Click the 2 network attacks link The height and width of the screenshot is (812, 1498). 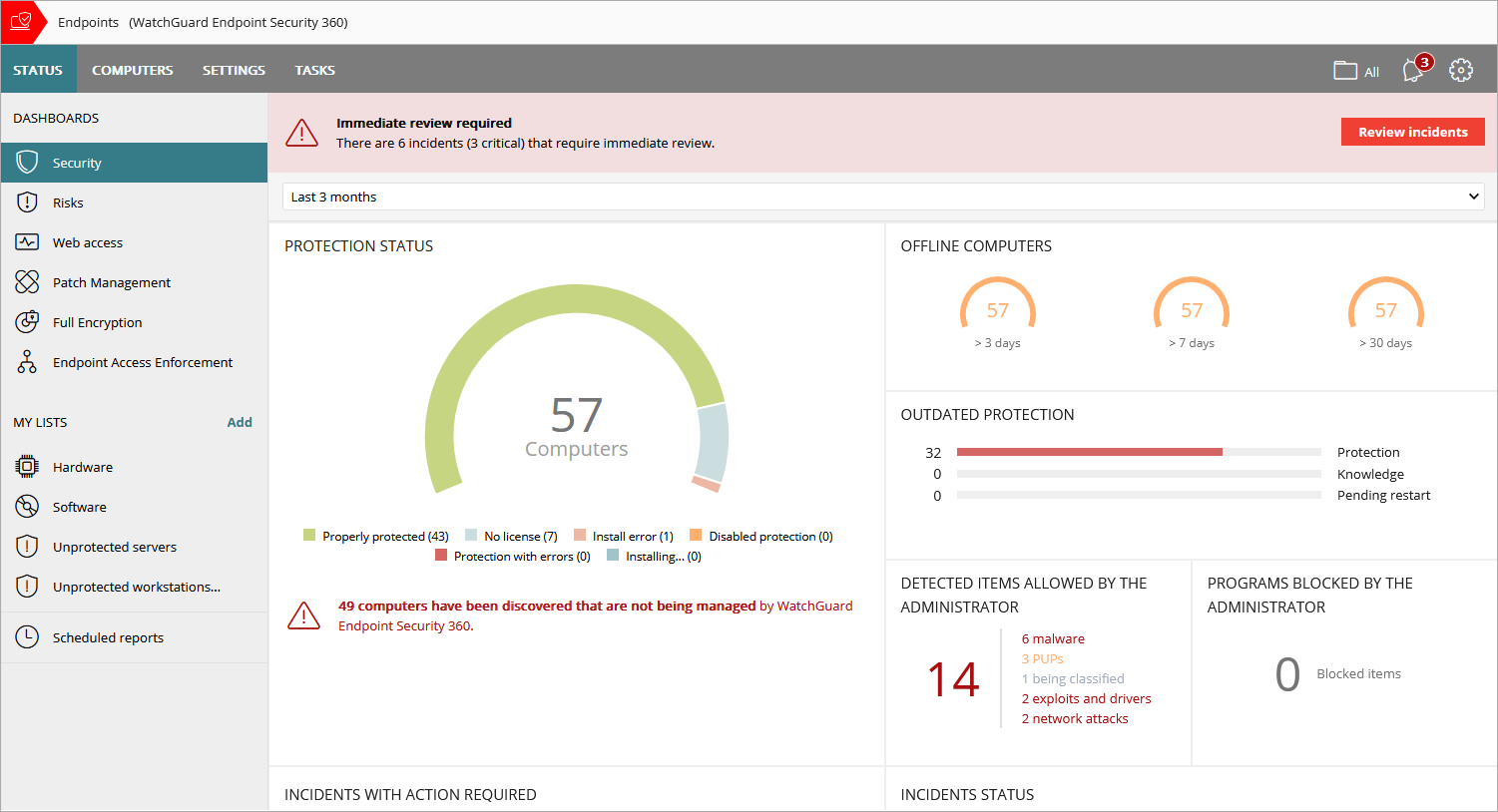pyautogui.click(x=1075, y=718)
